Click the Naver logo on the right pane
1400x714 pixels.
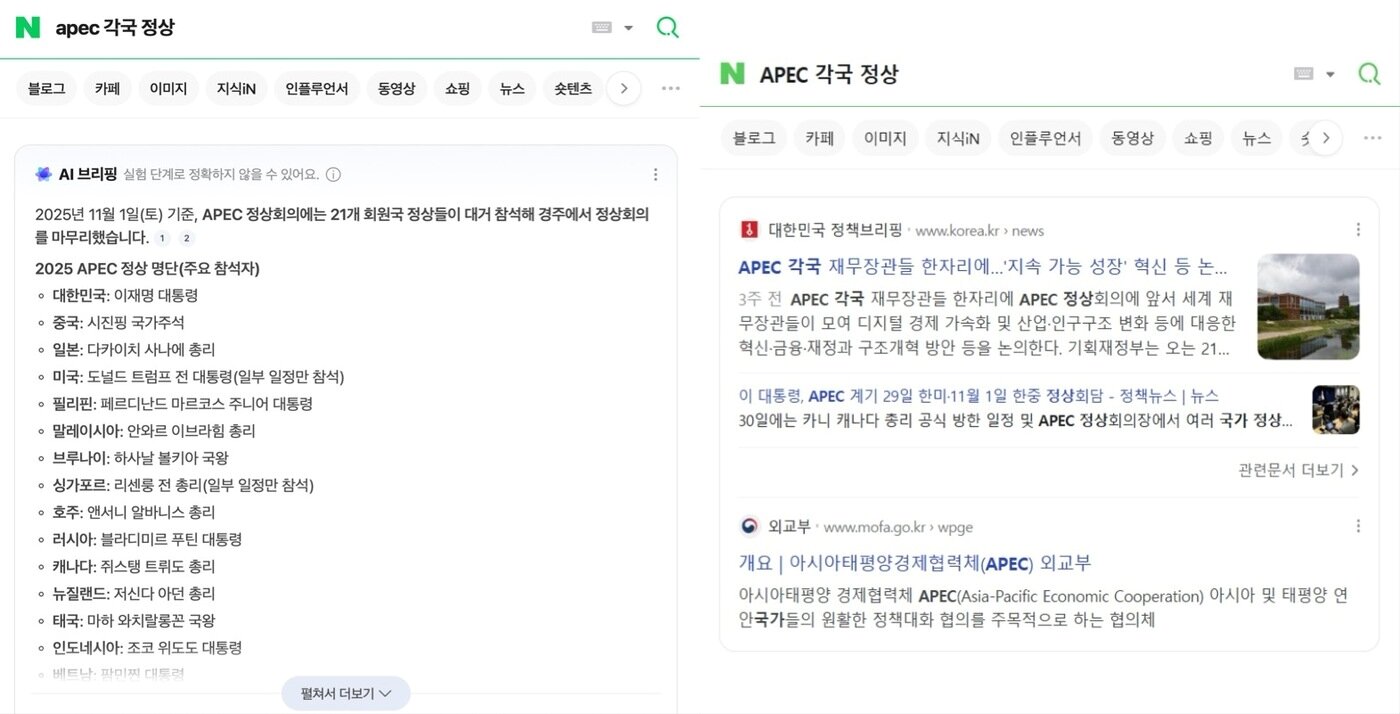click(x=731, y=73)
